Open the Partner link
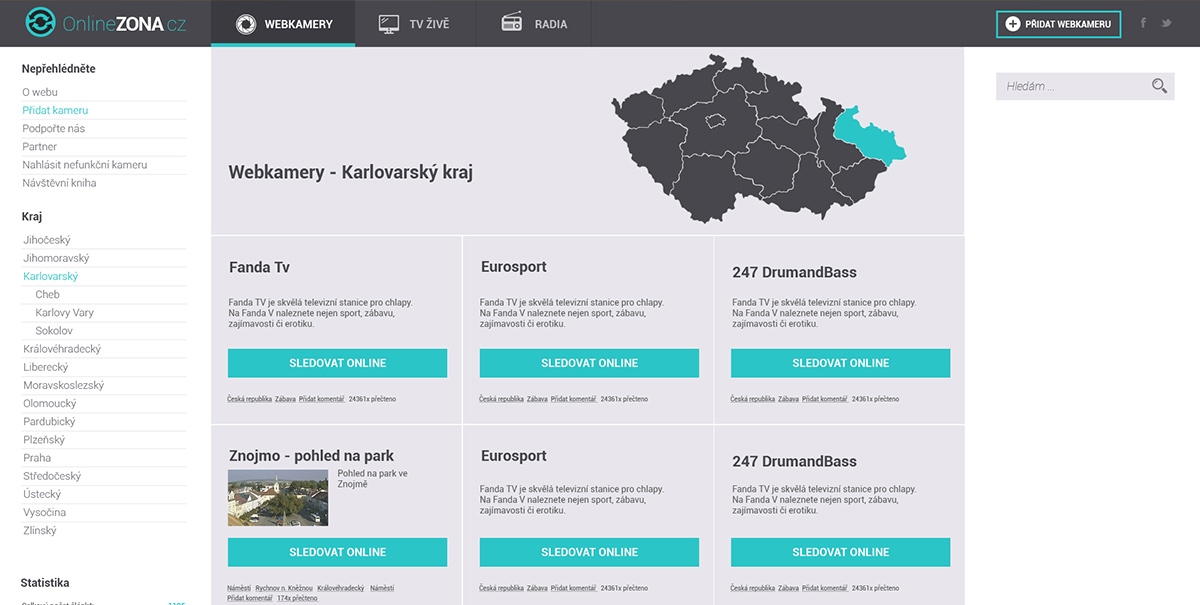The image size is (1200, 605). point(39,146)
